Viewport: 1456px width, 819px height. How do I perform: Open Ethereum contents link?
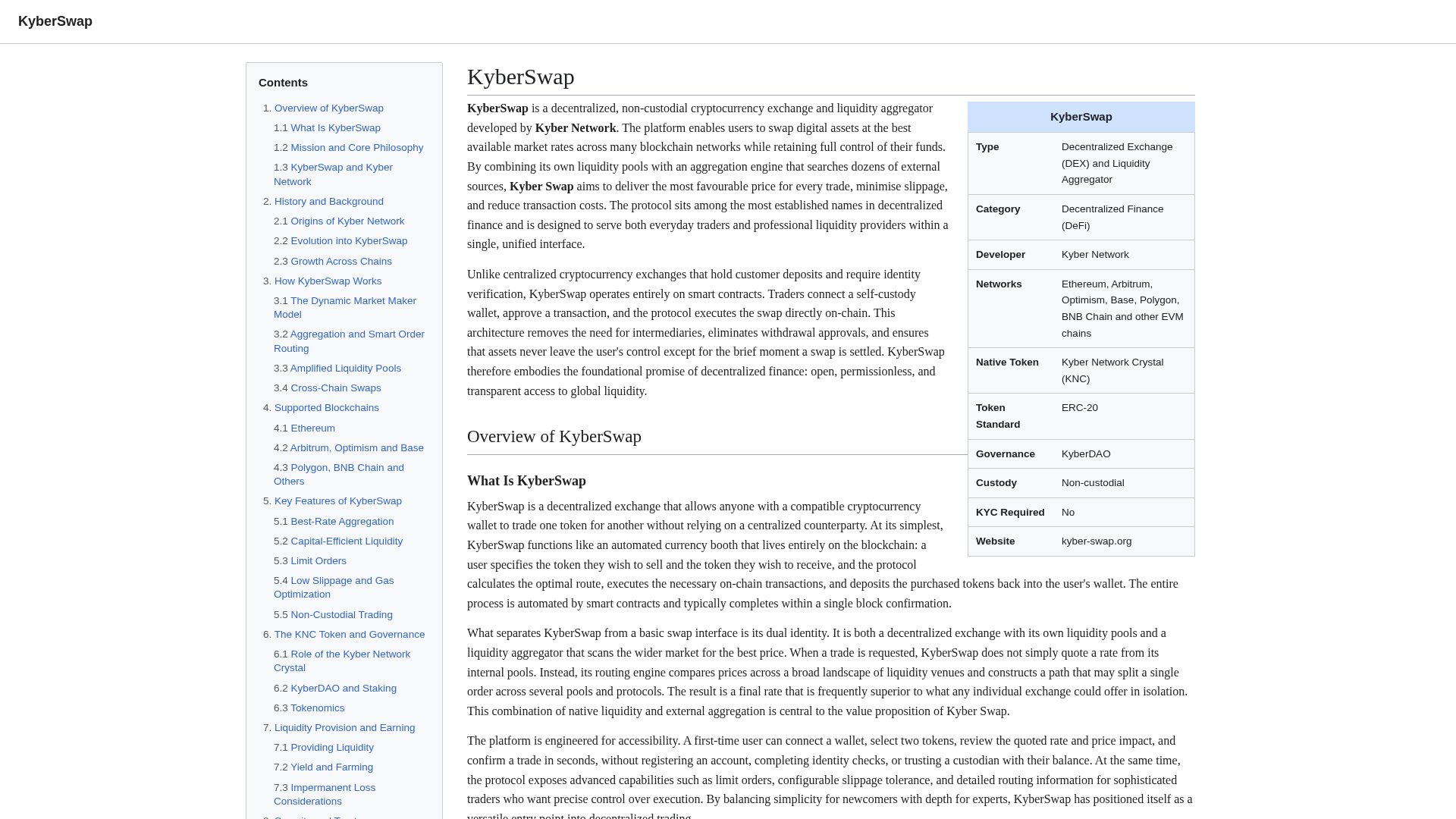(312, 428)
